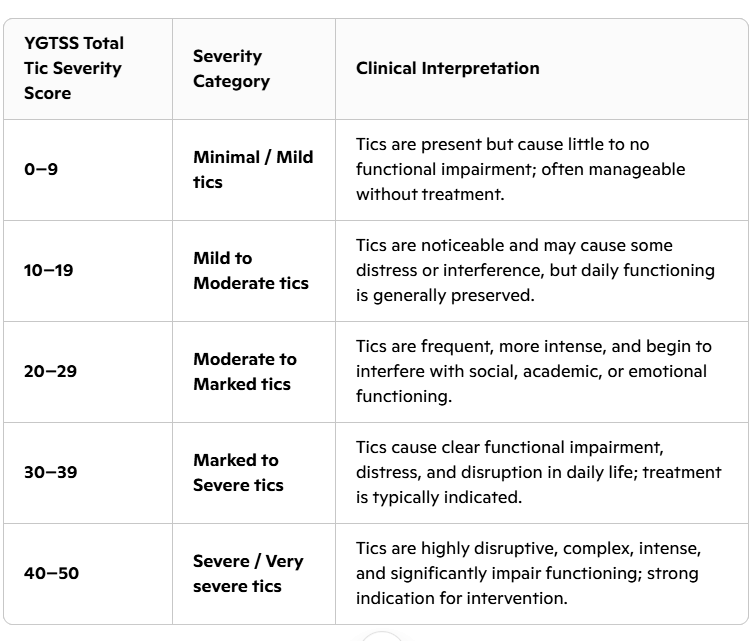Select the '0–9' score cell
Viewport: 756px width, 641px height.
coord(41,170)
